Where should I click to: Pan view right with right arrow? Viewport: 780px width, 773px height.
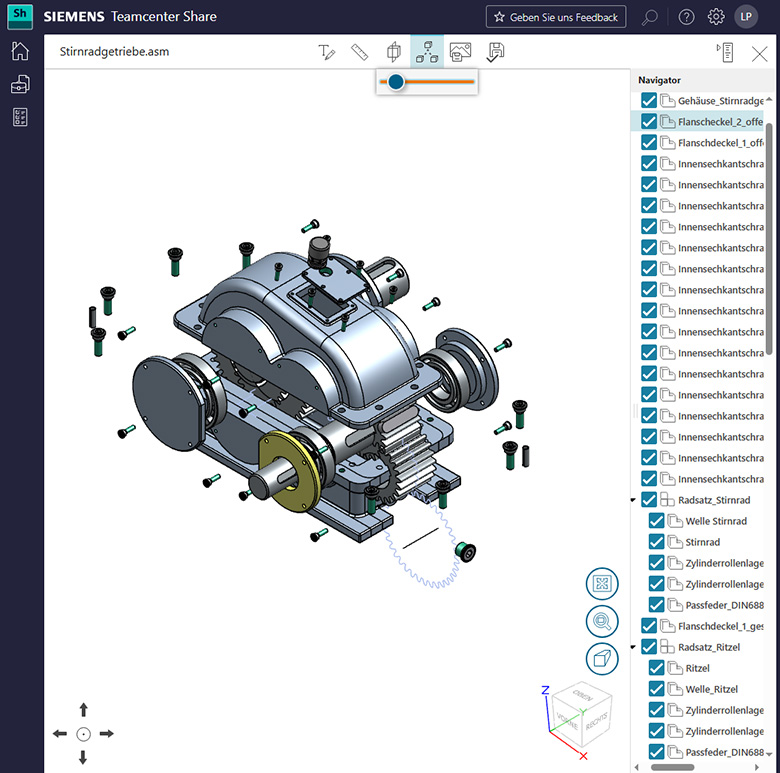pos(107,734)
